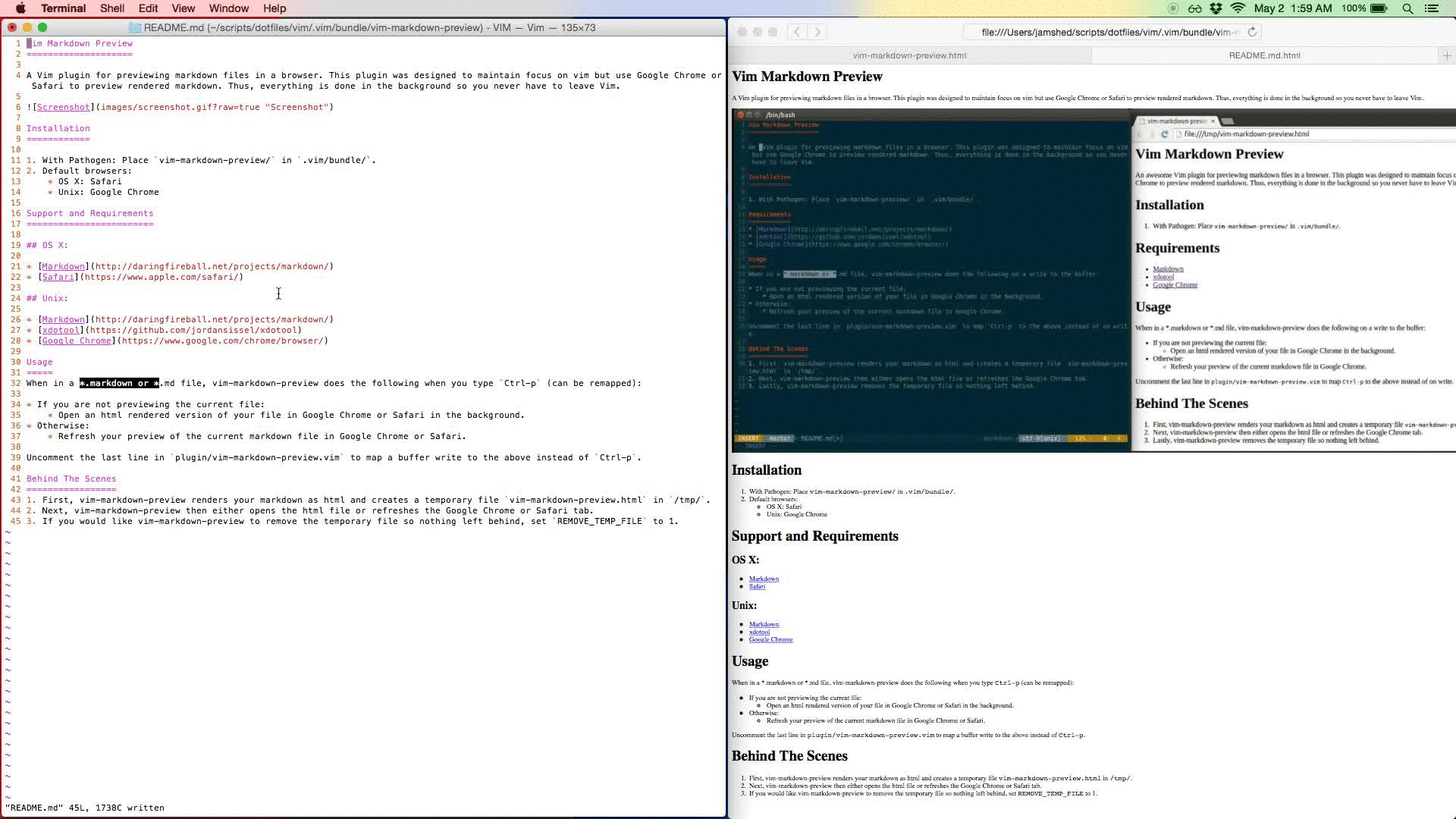Click the battery status indicator
This screenshot has height=819, width=1456.
click(x=1379, y=8)
